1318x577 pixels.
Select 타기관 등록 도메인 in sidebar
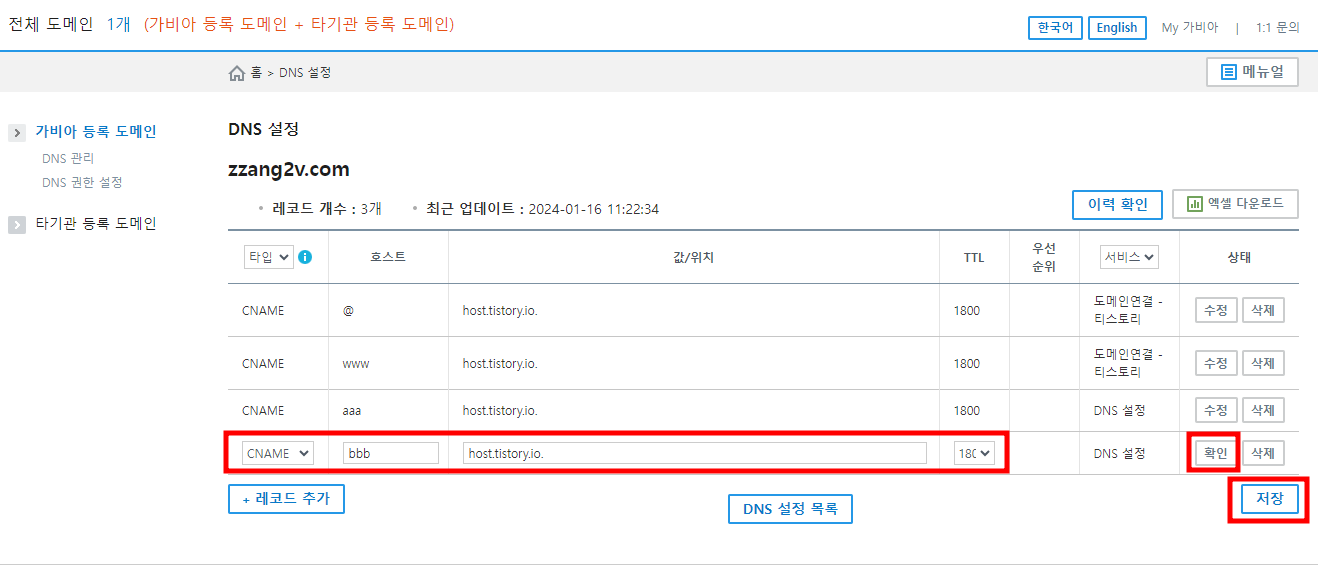(x=96, y=223)
